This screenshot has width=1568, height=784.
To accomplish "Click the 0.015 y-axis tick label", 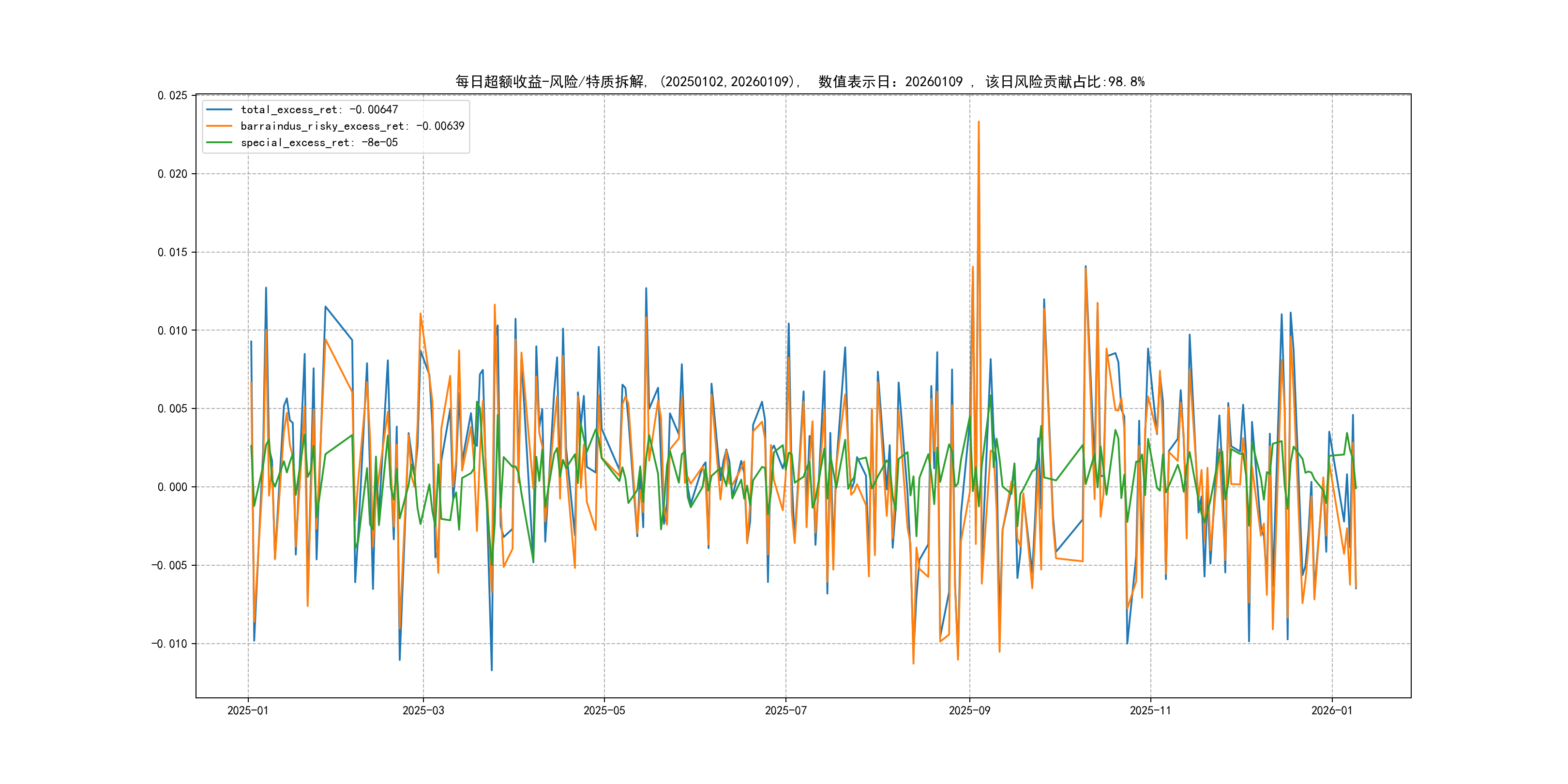I will pyautogui.click(x=172, y=253).
